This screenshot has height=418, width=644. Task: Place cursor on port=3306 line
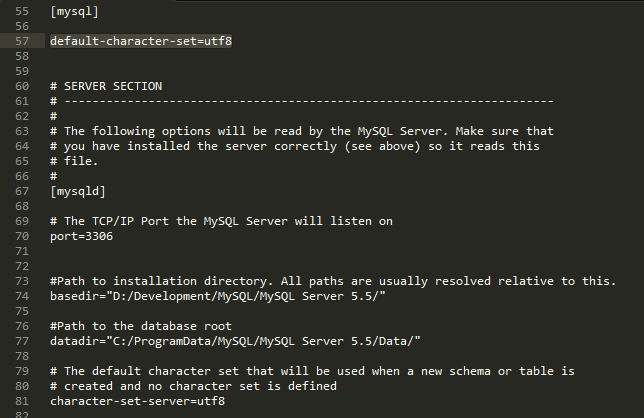pyautogui.click(x=83, y=234)
